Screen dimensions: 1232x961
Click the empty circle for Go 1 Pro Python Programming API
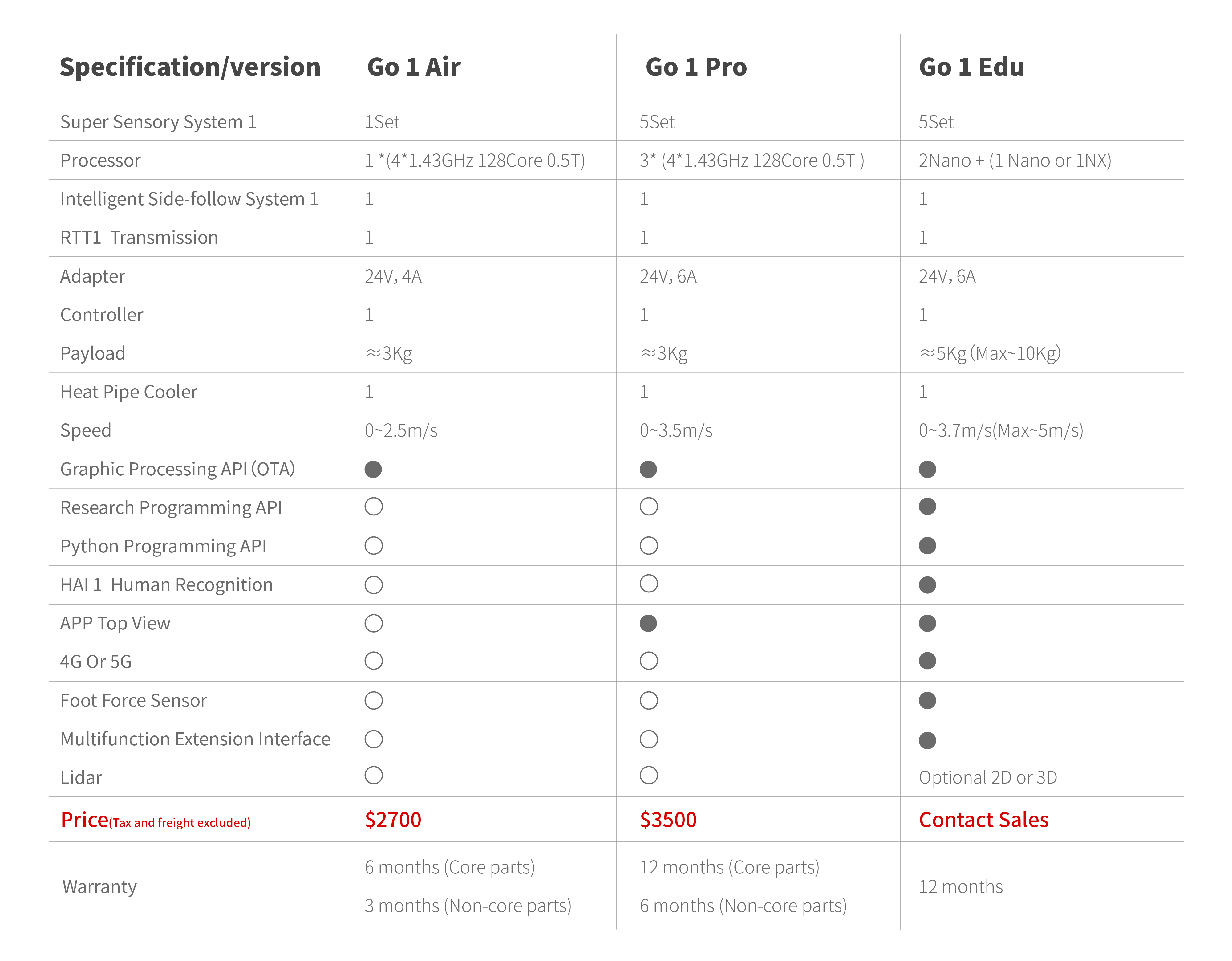point(649,546)
